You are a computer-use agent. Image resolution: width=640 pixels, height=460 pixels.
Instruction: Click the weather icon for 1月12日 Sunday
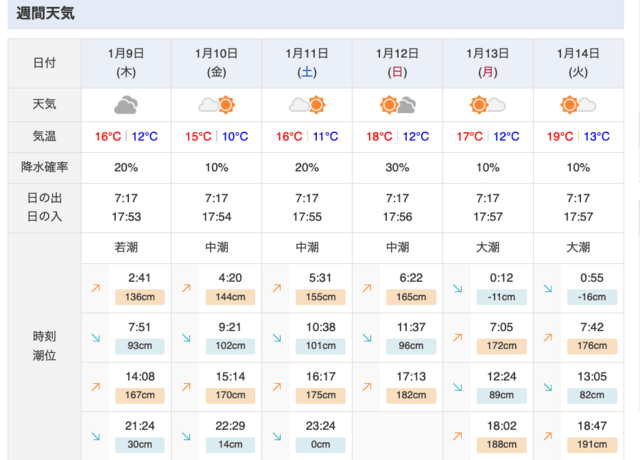pos(397,104)
